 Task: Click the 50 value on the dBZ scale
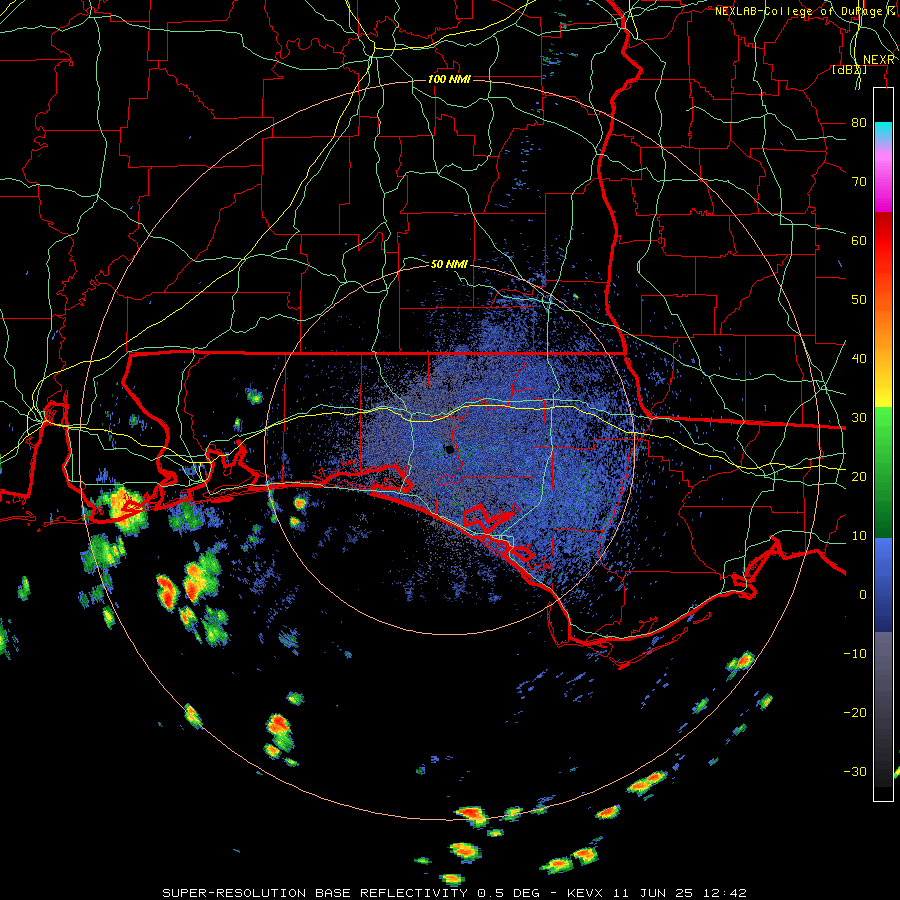[859, 300]
